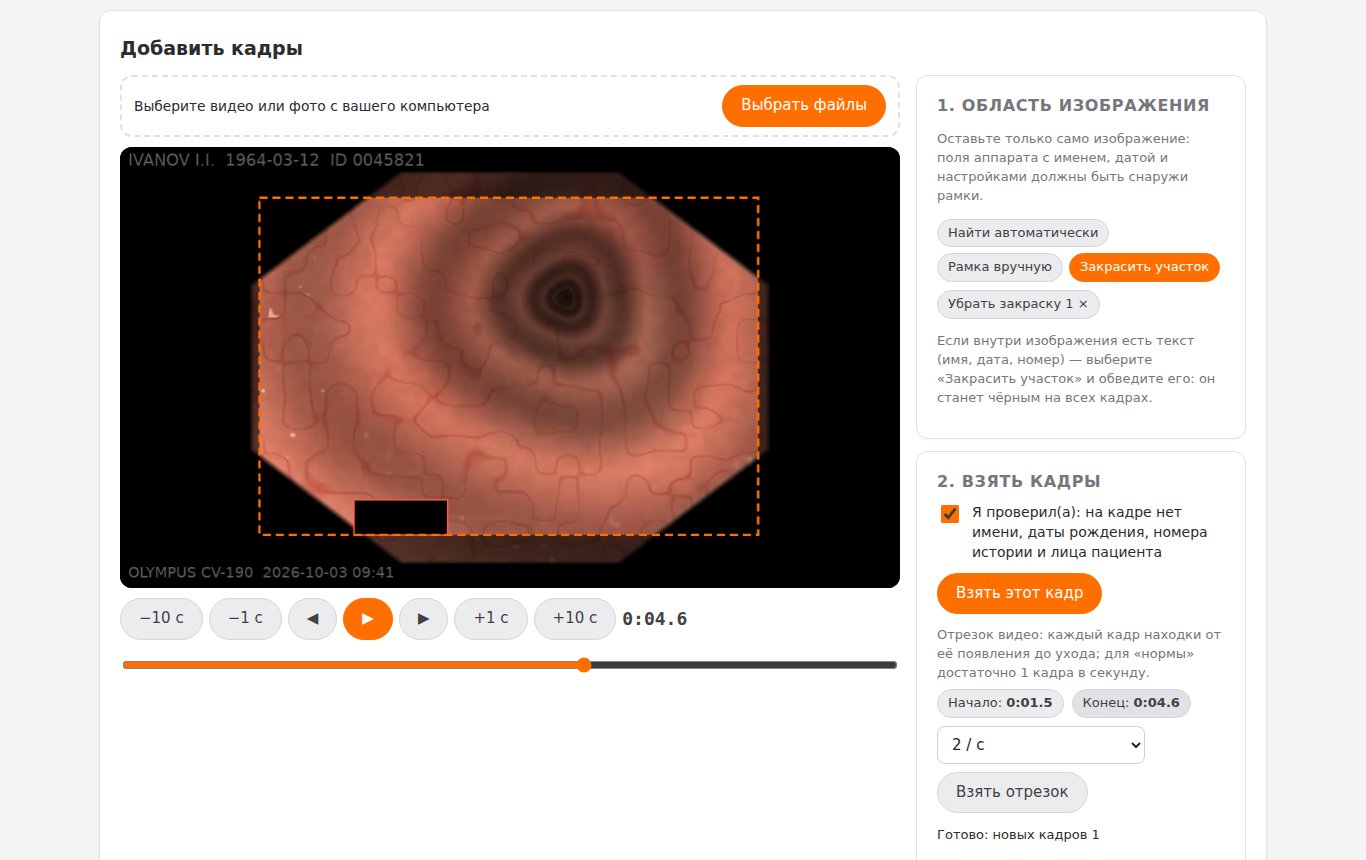Jump back 10 seconds
The image size is (1366, 860).
[x=161, y=619]
